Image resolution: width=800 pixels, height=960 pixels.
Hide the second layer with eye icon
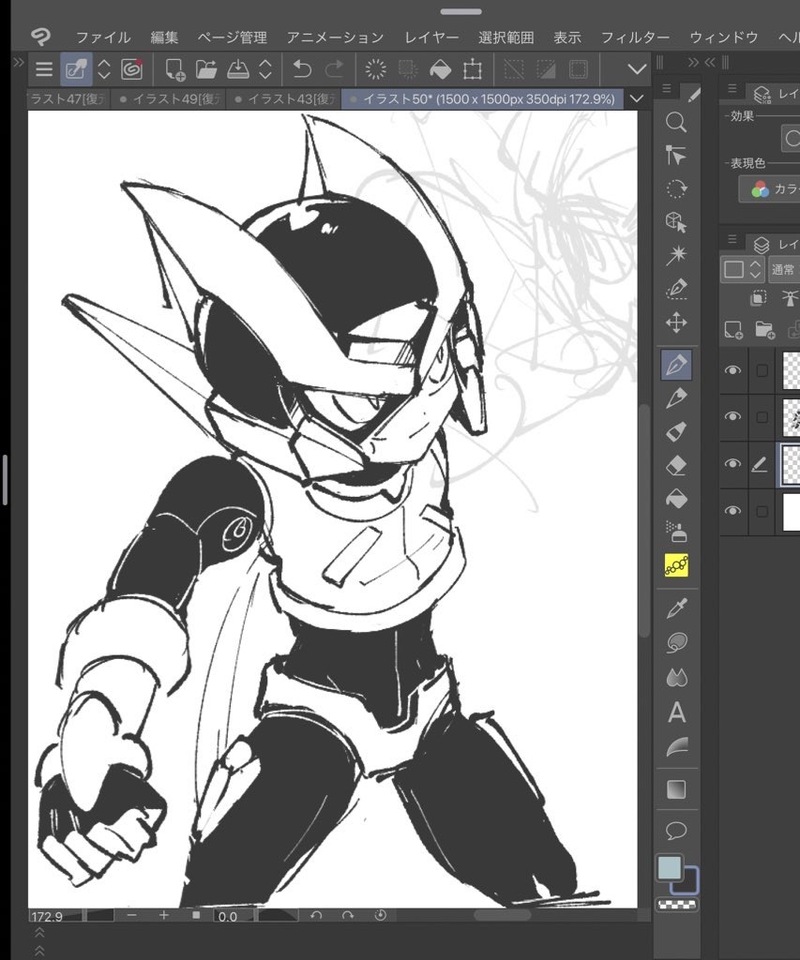733,416
